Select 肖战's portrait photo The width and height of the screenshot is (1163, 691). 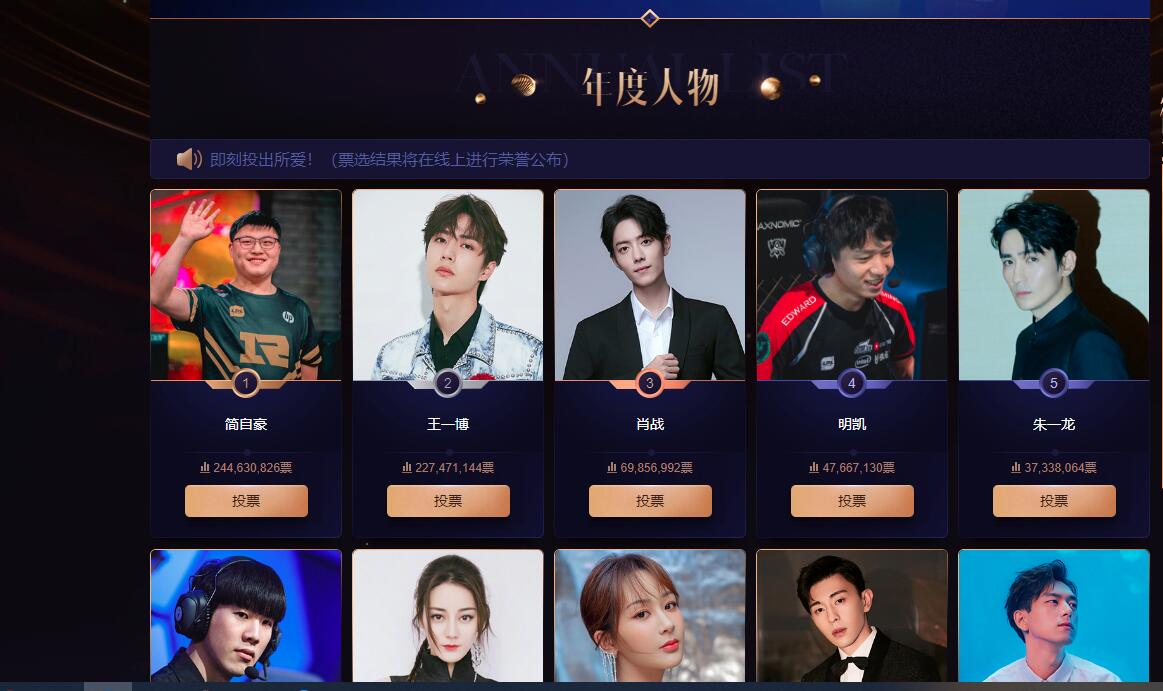[650, 285]
